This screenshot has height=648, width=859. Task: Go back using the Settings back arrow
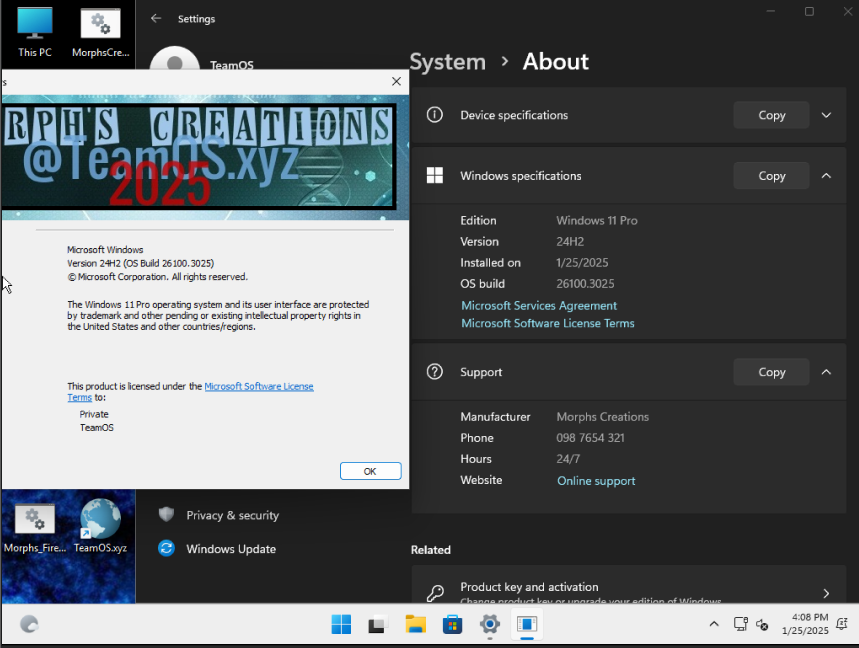pos(156,19)
